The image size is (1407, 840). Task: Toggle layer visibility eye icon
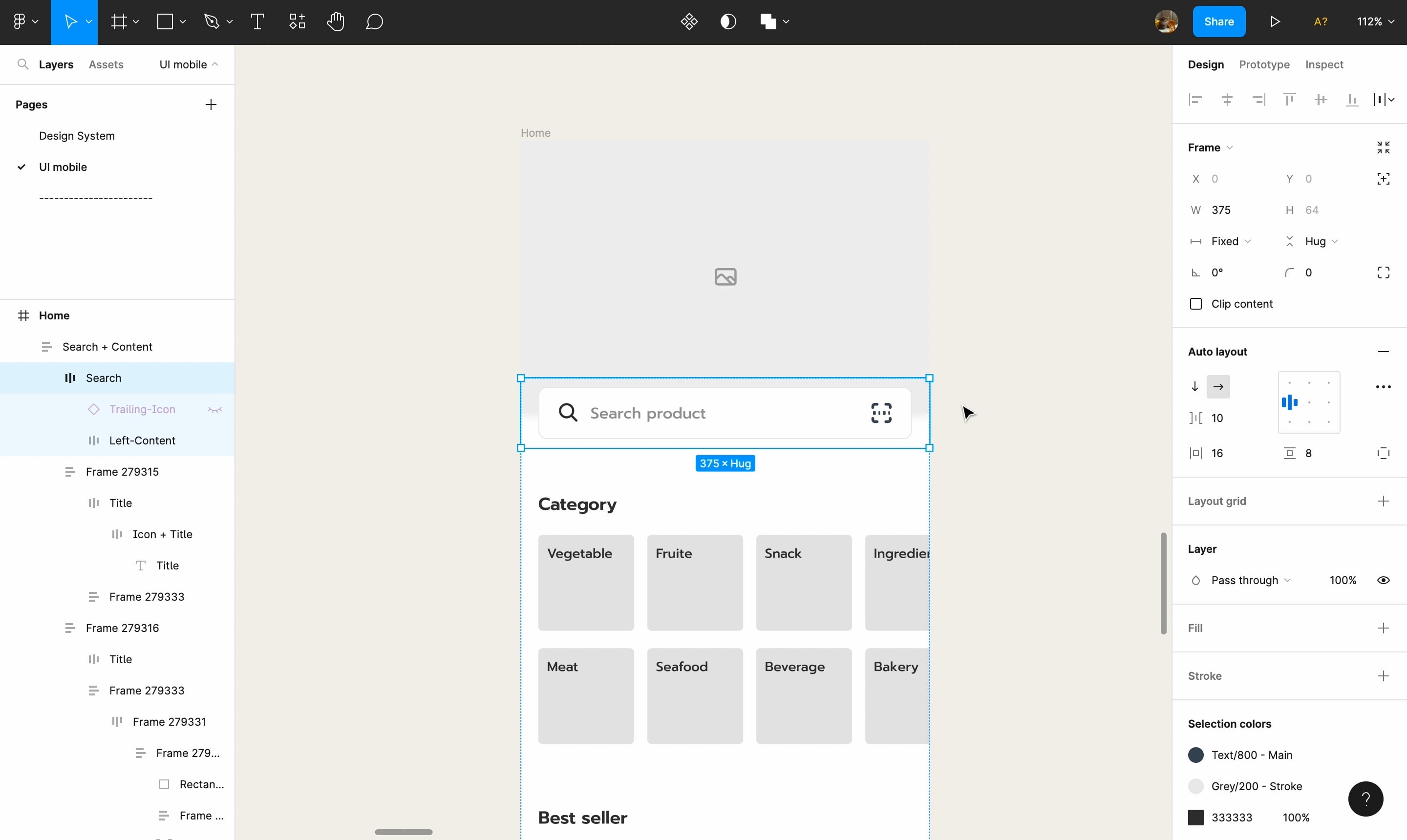coord(1383,580)
